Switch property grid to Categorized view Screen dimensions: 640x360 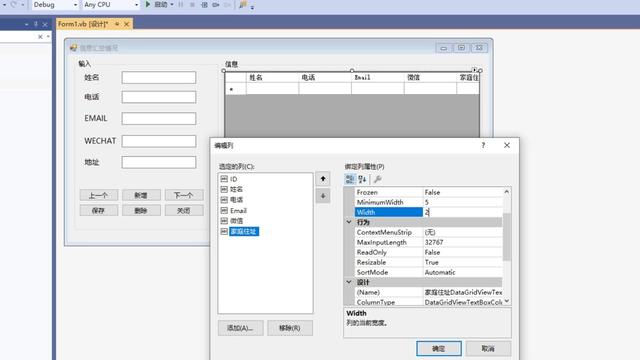350,179
